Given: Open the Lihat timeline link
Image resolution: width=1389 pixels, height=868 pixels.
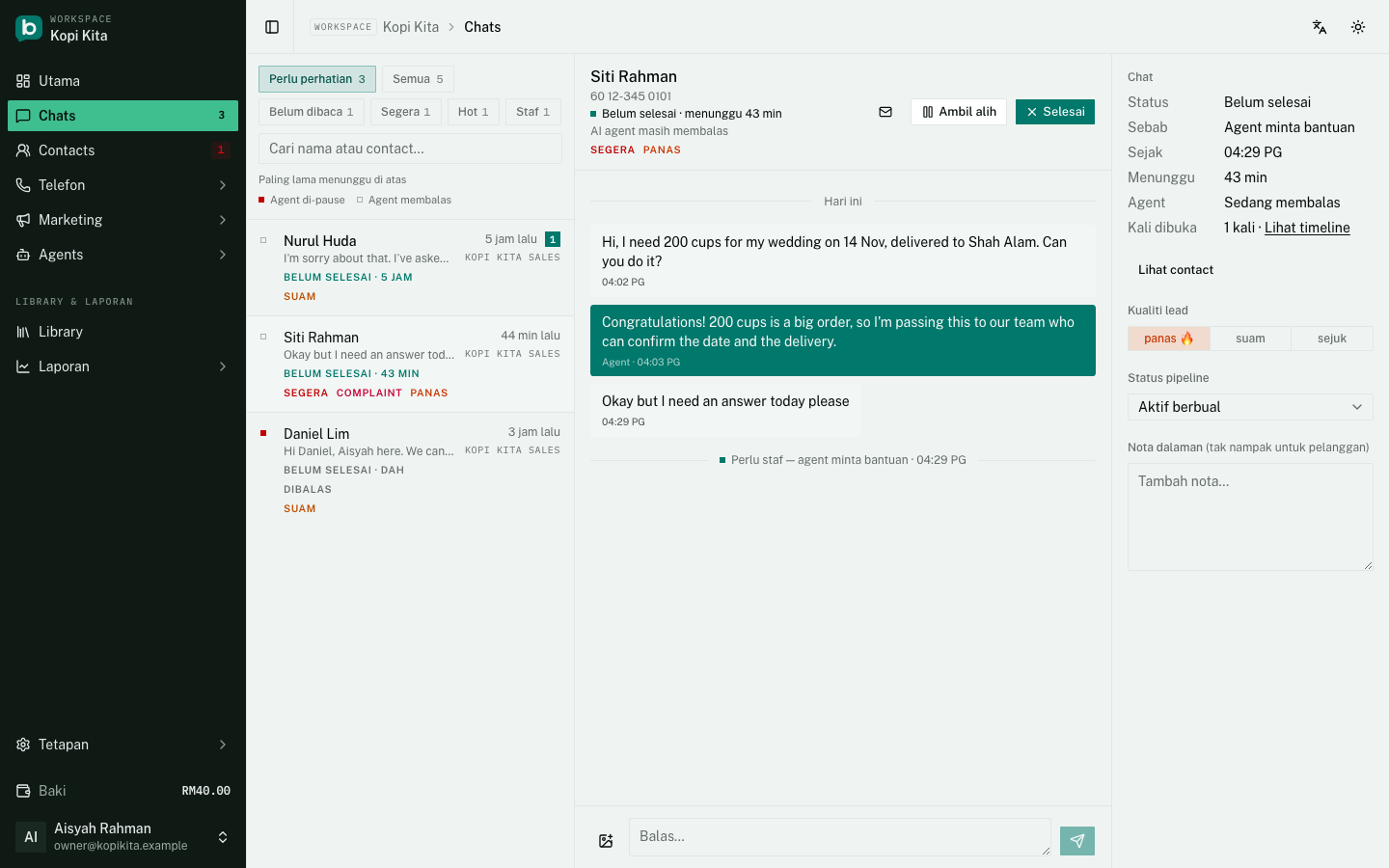Looking at the screenshot, I should [1307, 228].
